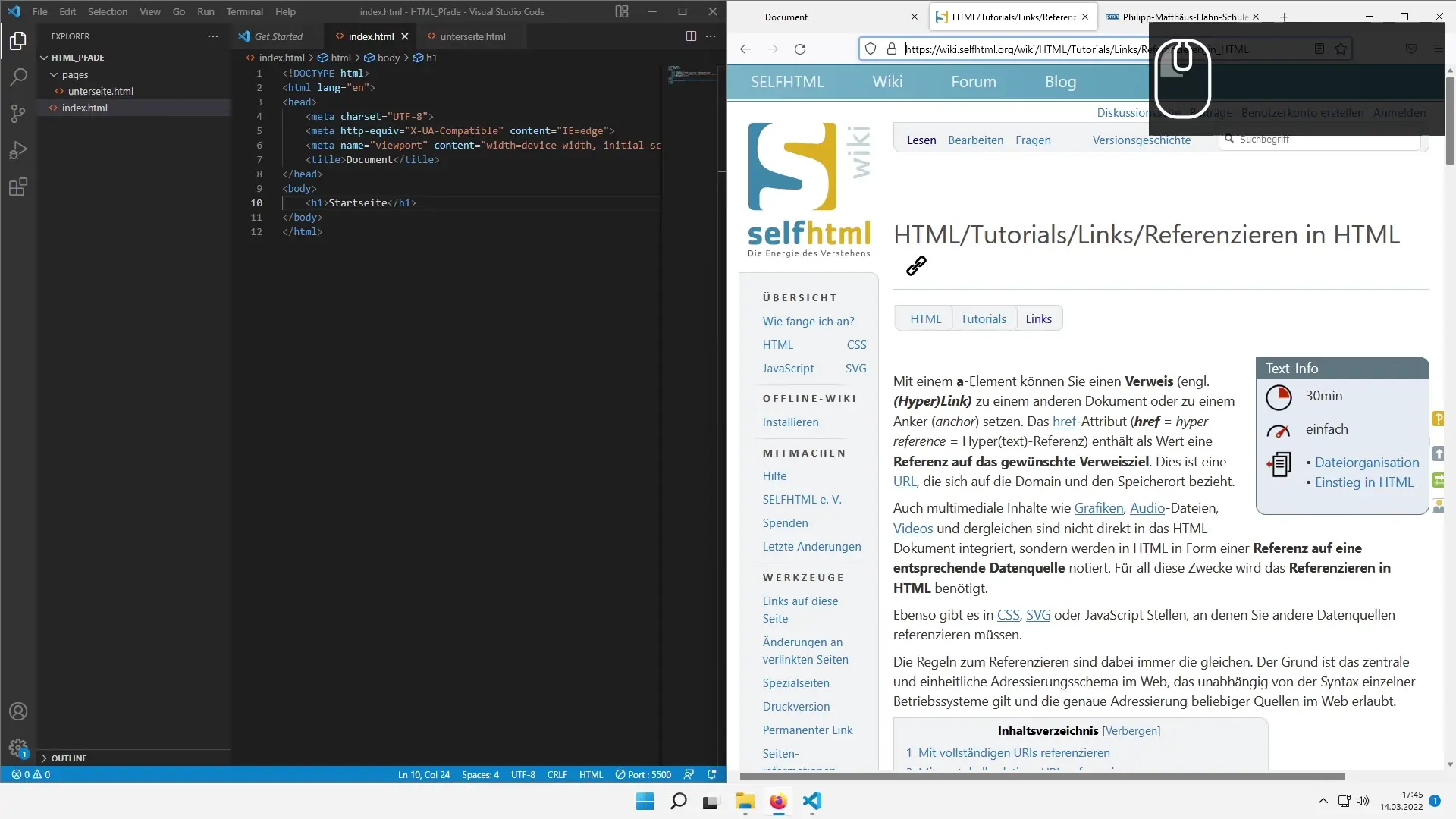
Task: Collapse the pages folder in explorer
Action: 54,74
